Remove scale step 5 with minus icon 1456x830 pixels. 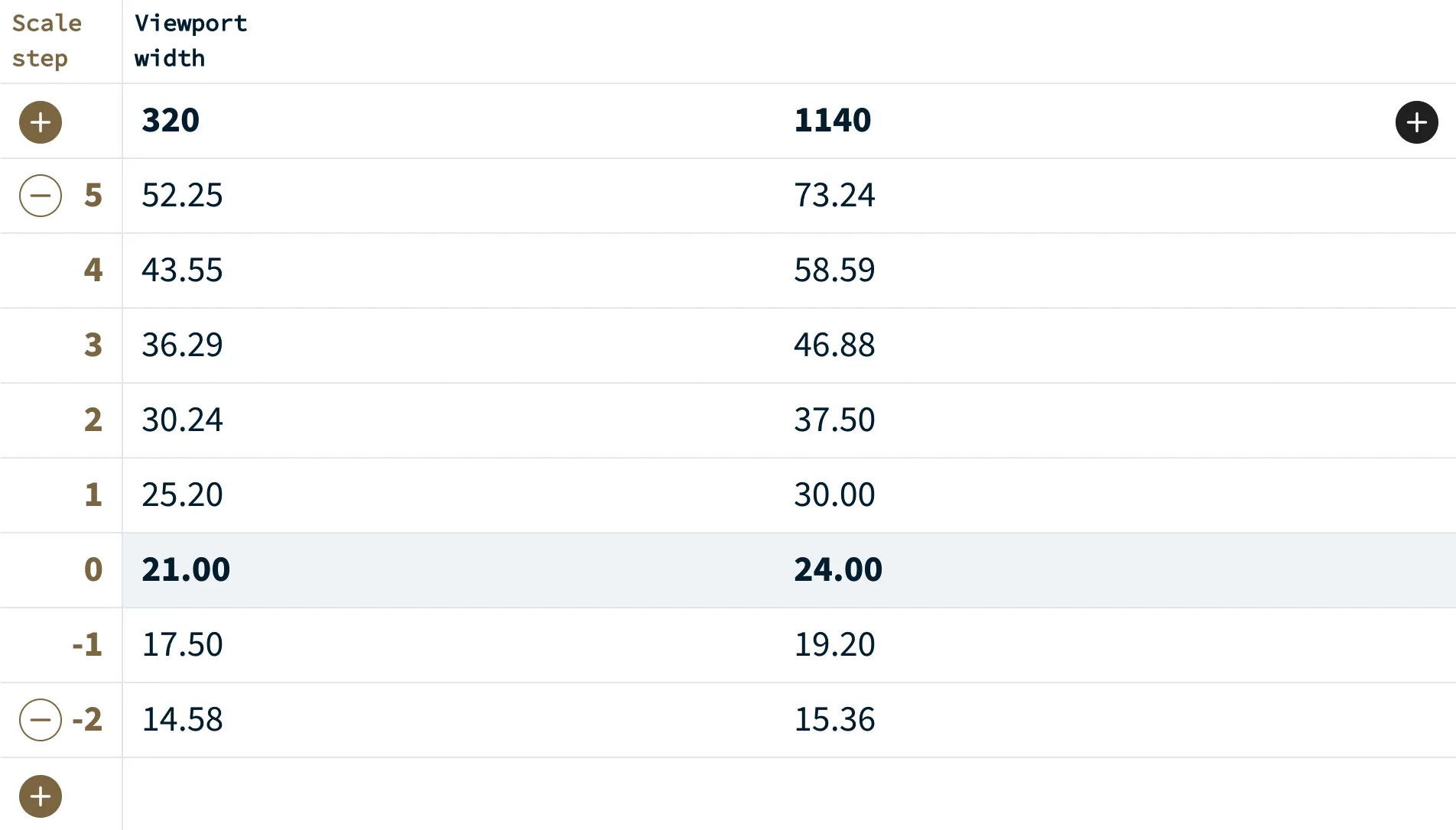[41, 196]
